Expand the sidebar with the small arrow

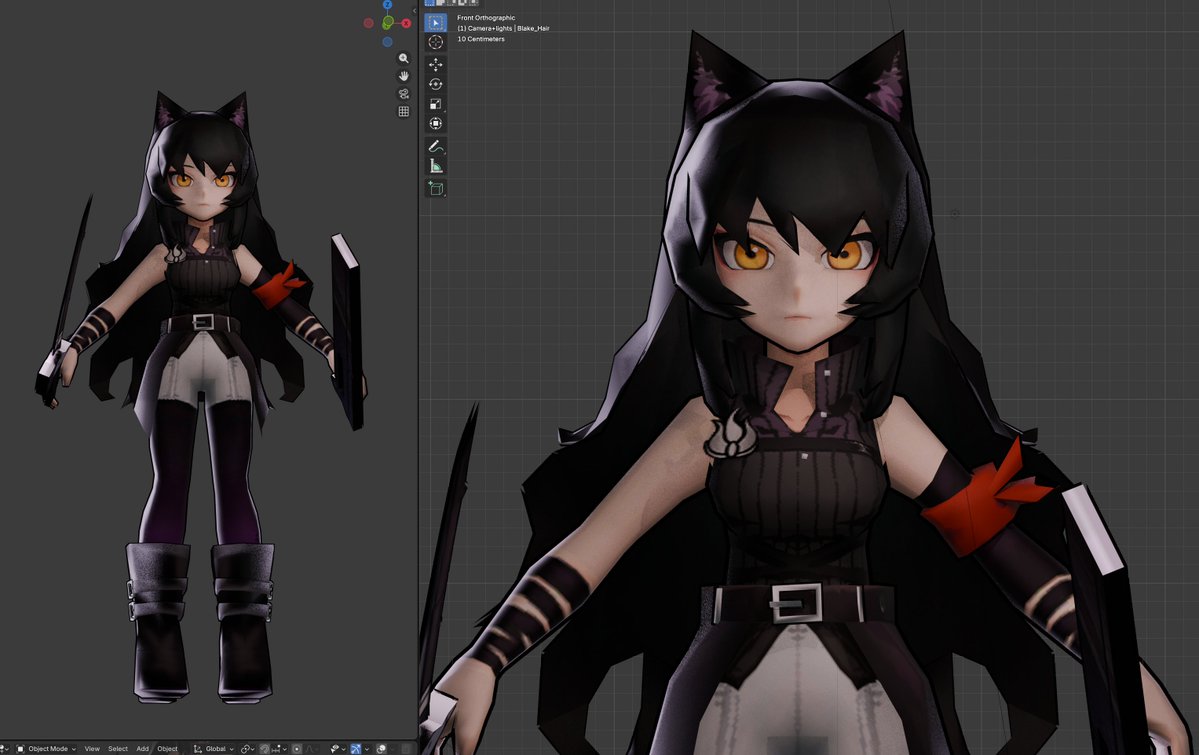(414, 11)
